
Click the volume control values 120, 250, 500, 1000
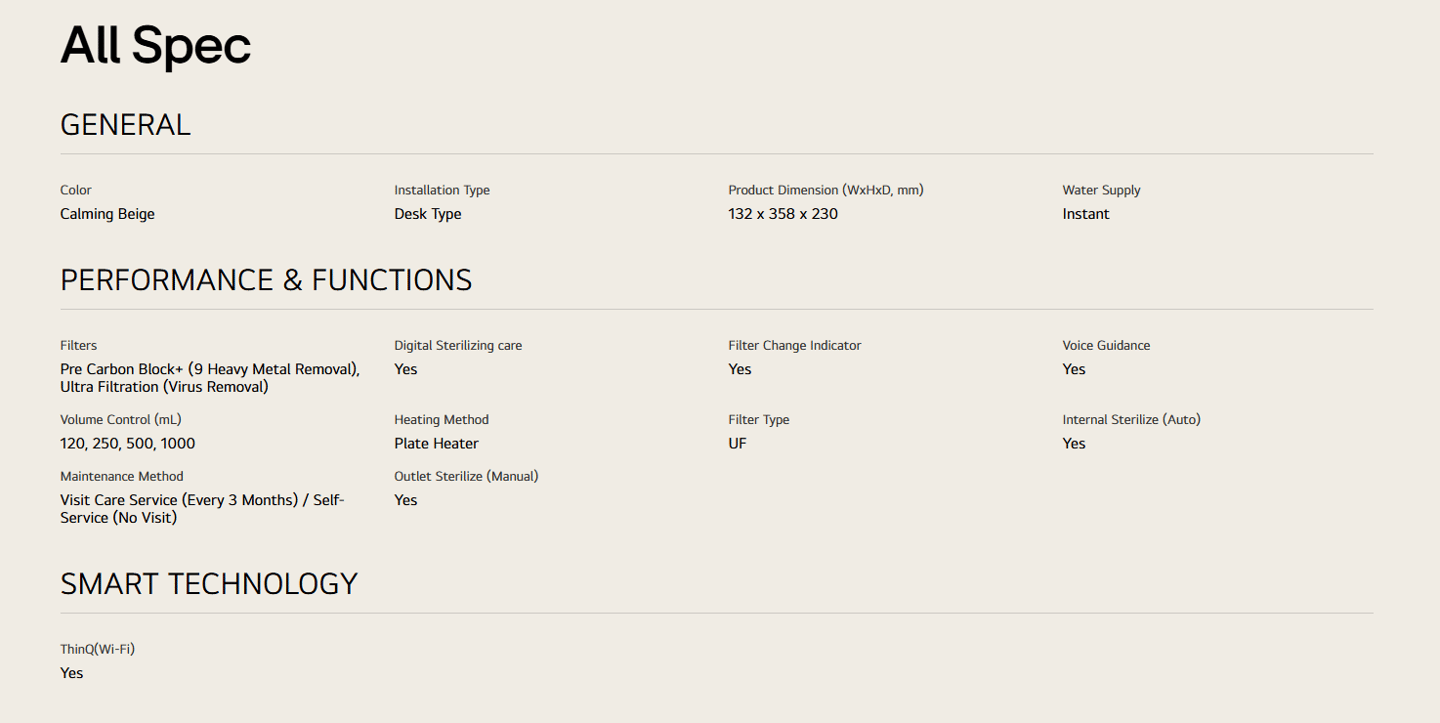(x=127, y=443)
